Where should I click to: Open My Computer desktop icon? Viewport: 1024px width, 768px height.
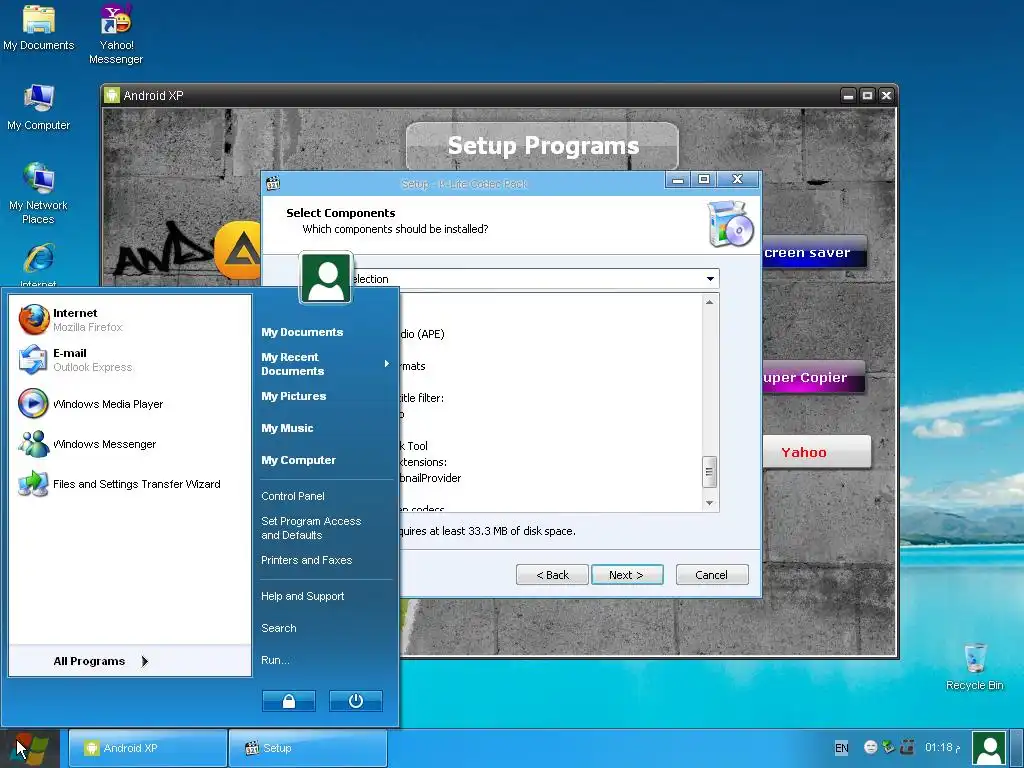[x=39, y=107]
